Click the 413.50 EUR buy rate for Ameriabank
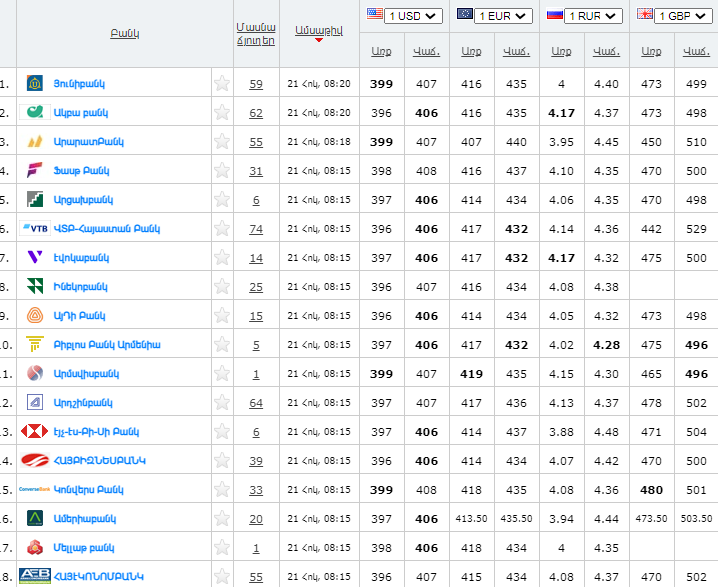 pyautogui.click(x=471, y=519)
